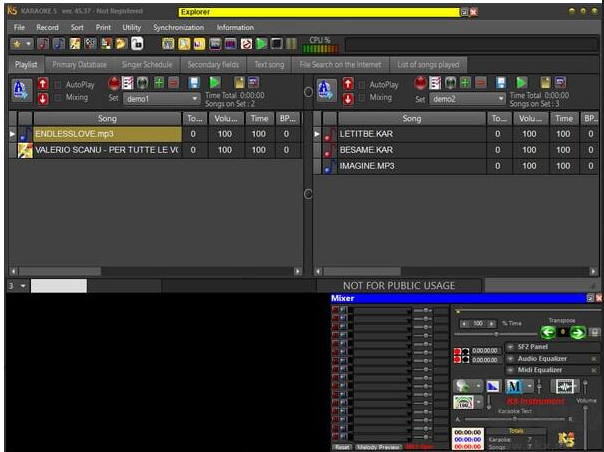The width and height of the screenshot is (604, 452).
Task: Toggle Mixing checkbox in left playlist
Action: click(58, 98)
